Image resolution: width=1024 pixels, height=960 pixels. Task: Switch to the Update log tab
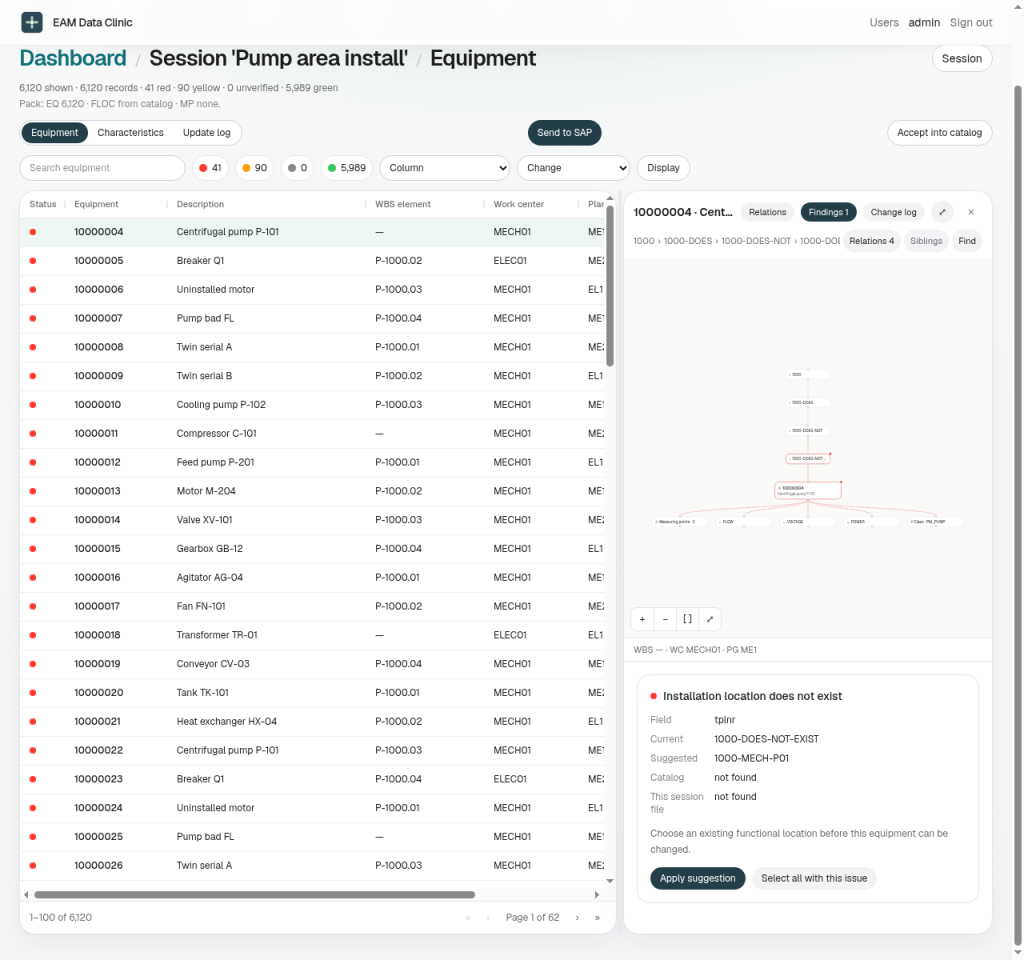tap(206, 133)
